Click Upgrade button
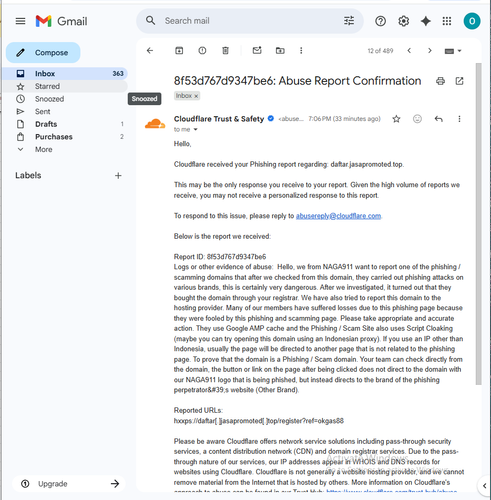The width and height of the screenshot is (491, 500). [69, 484]
